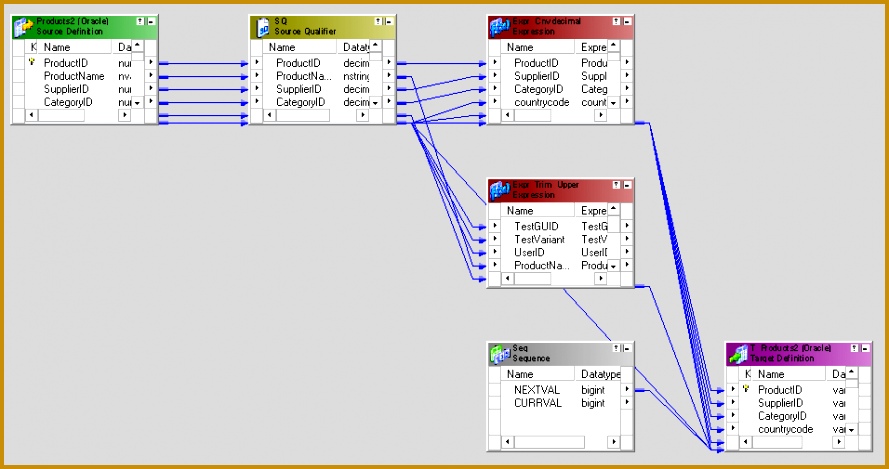Viewport: 889px width, 469px height.
Task: Click the nstring datatype cell in SQ Source Qualifier
Action: click(356, 76)
